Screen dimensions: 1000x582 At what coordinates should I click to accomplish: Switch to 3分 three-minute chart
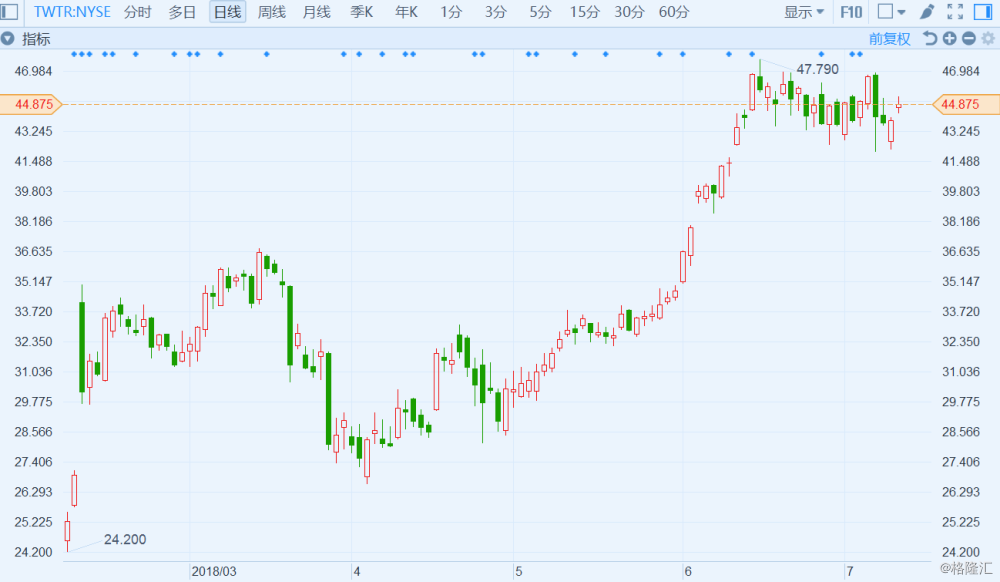(x=496, y=12)
